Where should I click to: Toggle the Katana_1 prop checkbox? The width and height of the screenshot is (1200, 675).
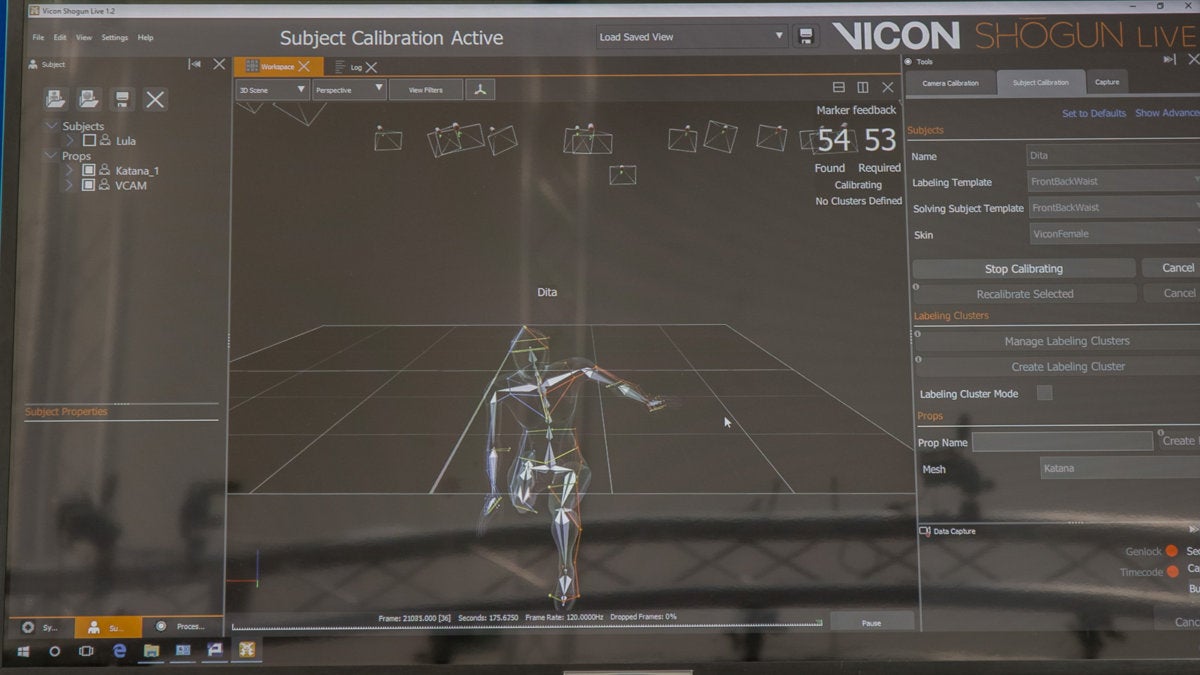pyautogui.click(x=88, y=170)
